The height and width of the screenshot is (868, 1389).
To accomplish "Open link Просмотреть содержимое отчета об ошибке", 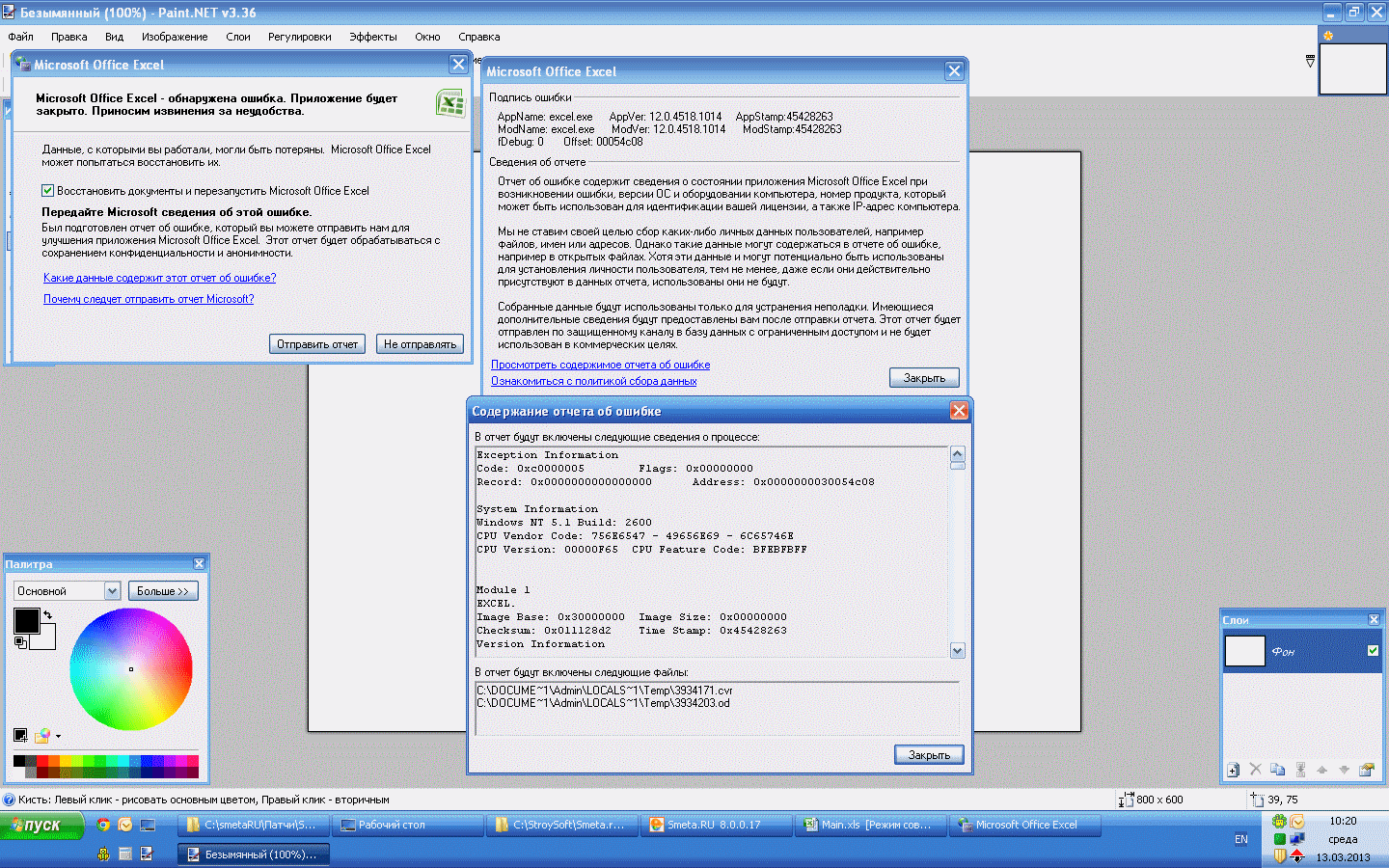I will click(x=601, y=365).
